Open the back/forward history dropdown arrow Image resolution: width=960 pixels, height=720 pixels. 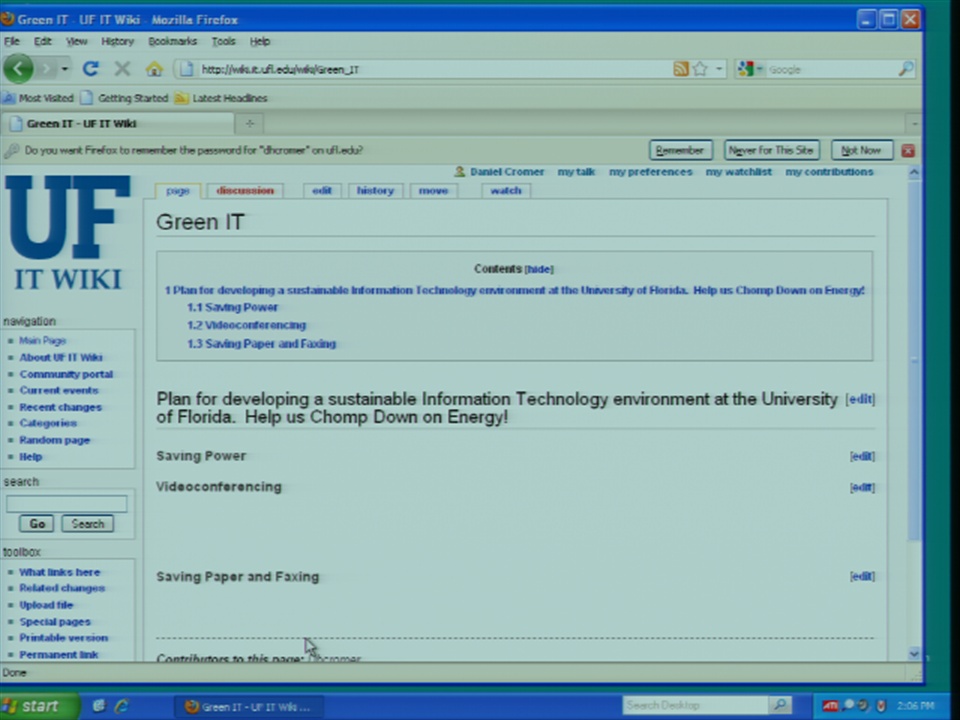64,69
